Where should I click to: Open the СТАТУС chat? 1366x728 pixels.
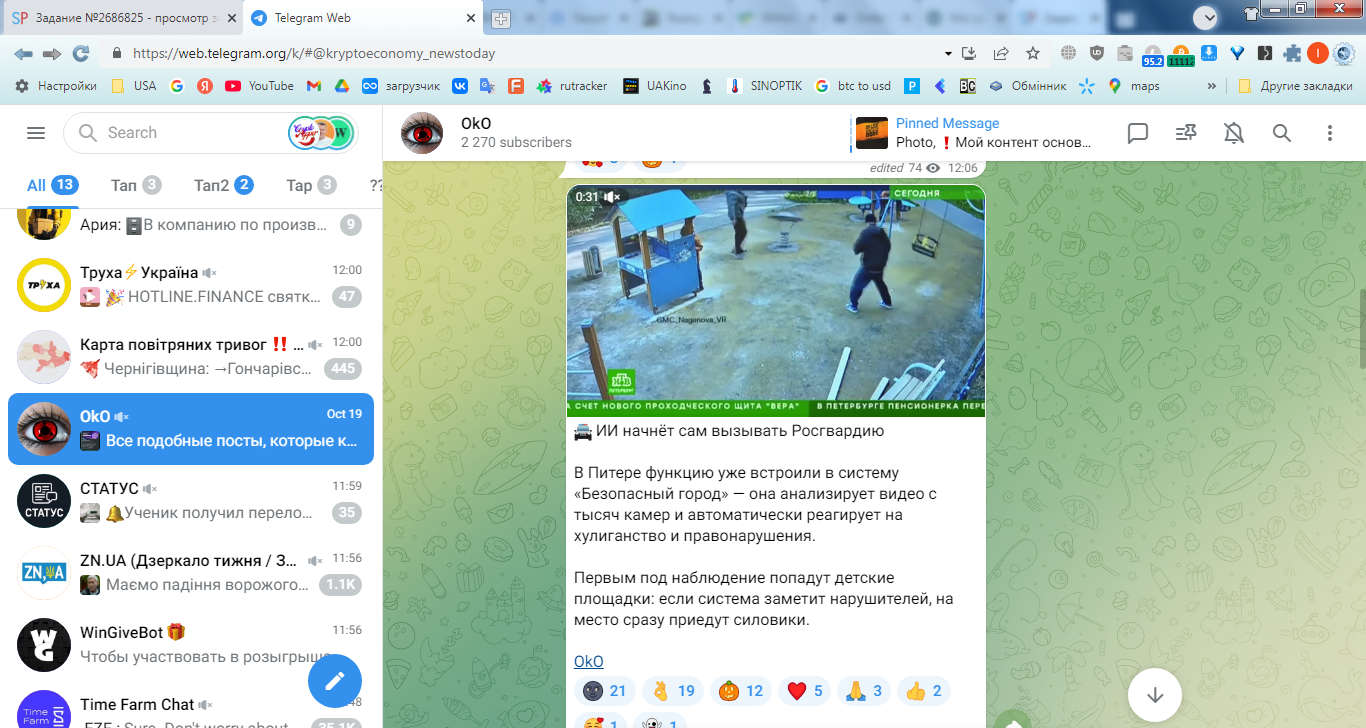pos(191,500)
